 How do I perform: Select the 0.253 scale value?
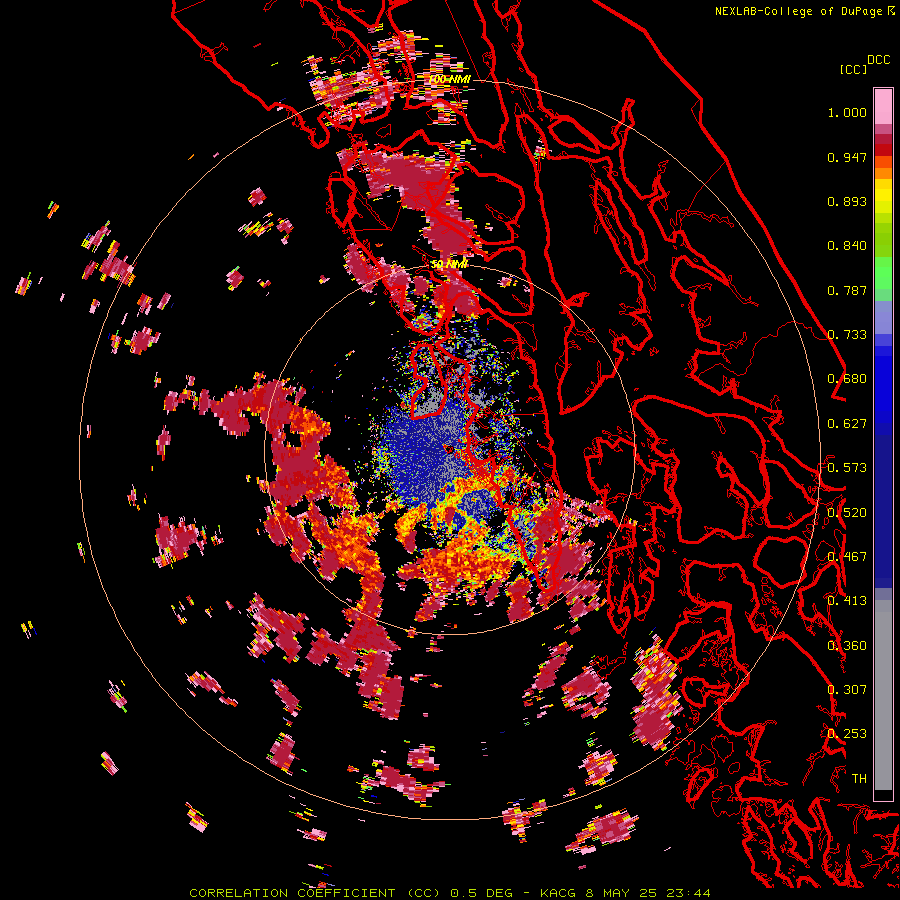coord(847,734)
